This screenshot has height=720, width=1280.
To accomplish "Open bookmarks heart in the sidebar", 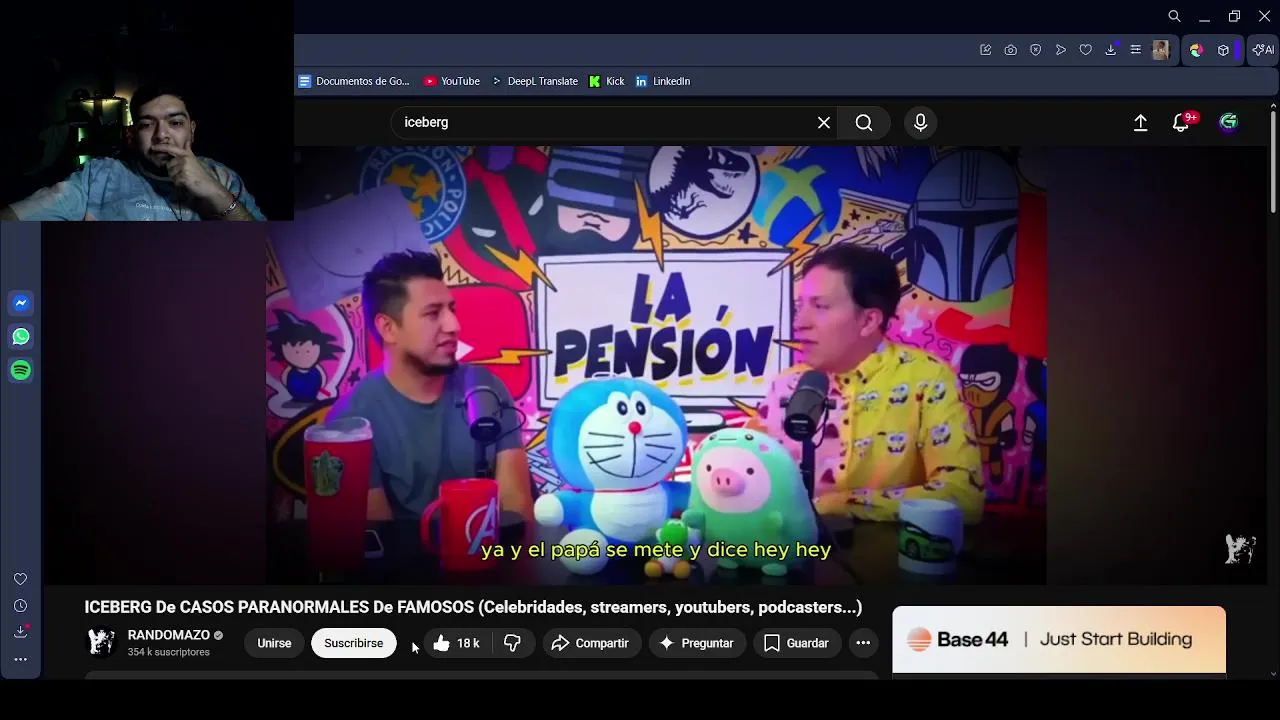I will click(x=20, y=579).
